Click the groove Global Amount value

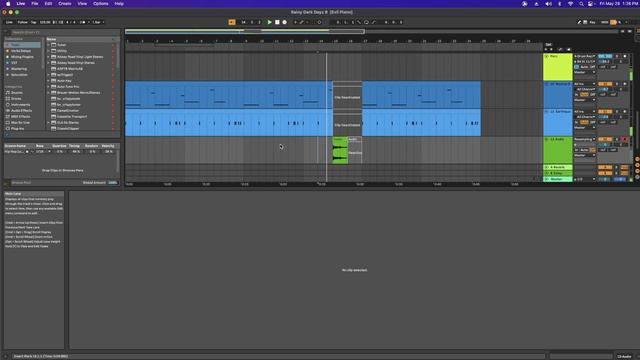click(113, 183)
